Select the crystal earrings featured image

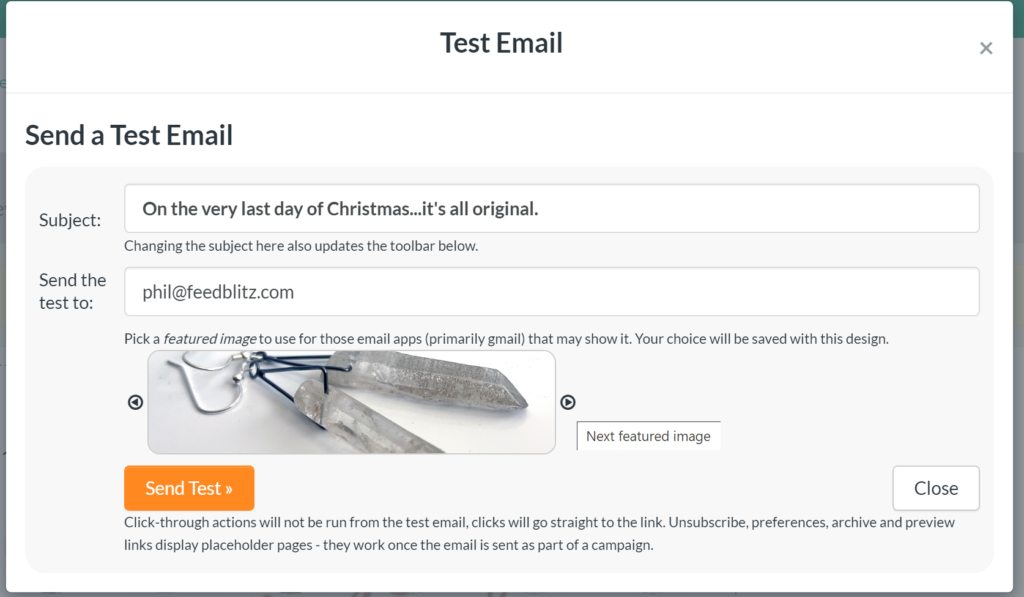pyautogui.click(x=351, y=402)
